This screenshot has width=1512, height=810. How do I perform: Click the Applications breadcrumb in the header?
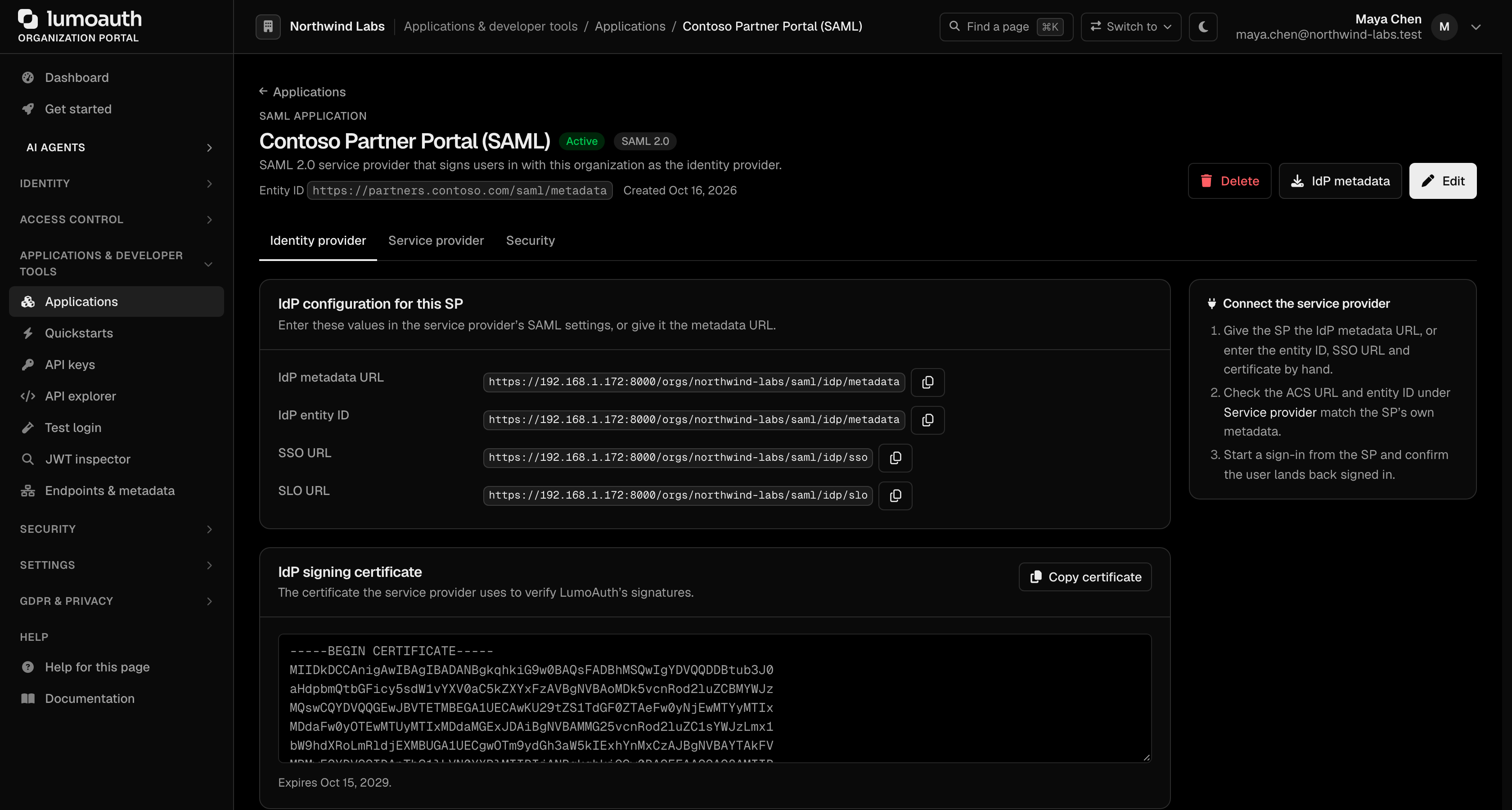pos(630,27)
